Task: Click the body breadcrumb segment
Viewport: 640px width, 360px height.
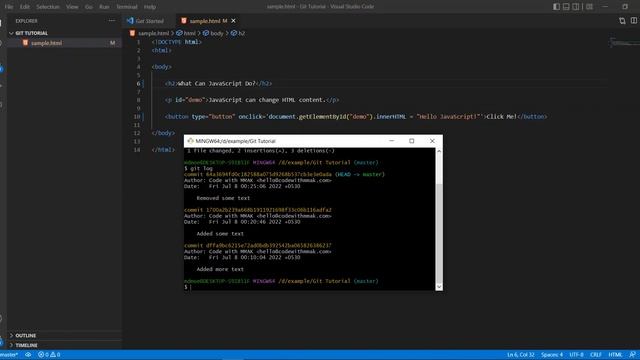Action: [x=213, y=33]
